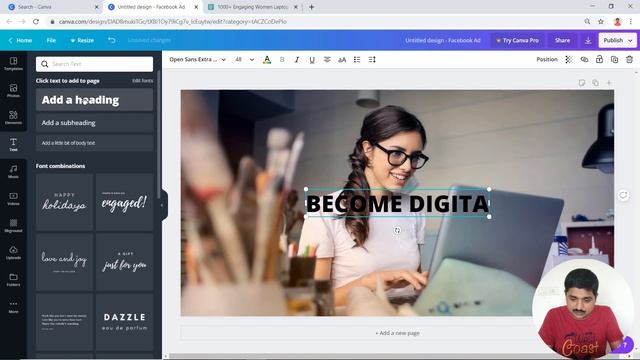Click Add a new page
640x360 pixels.
397,333
